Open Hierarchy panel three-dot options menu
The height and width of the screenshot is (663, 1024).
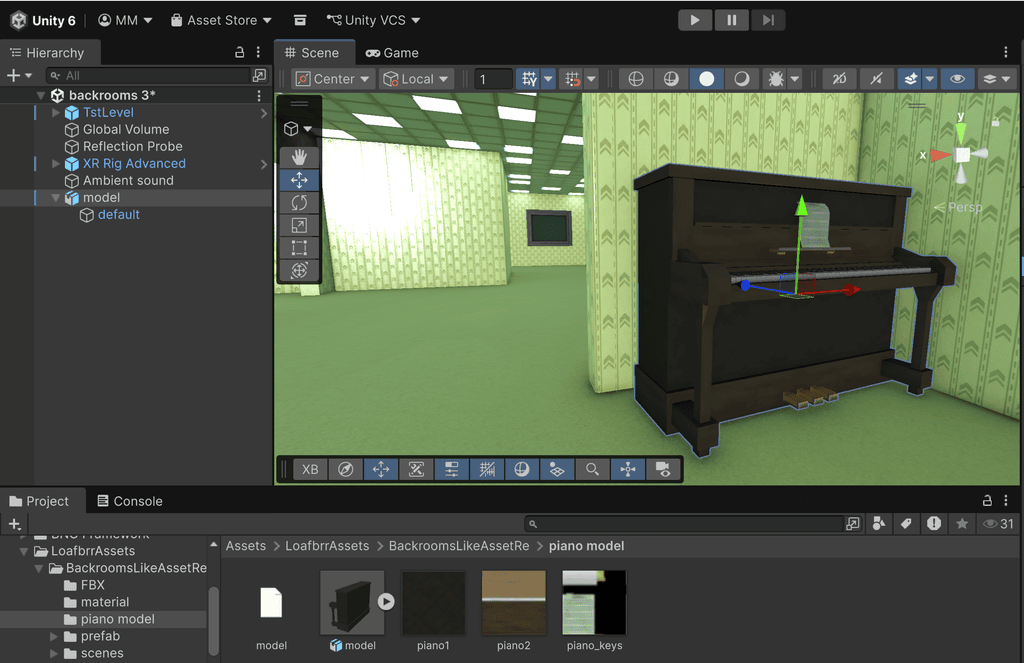(258, 52)
